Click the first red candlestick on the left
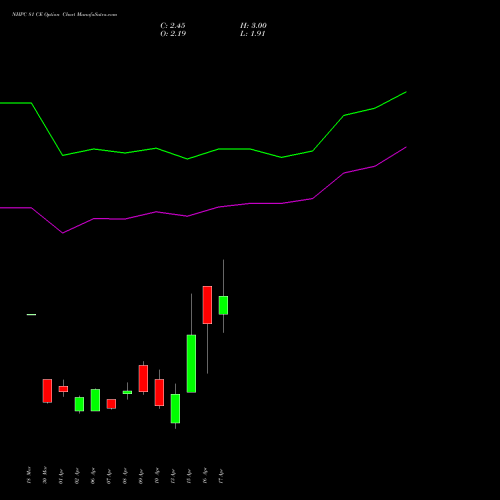Screen dimensions: 500x500 tap(47, 391)
